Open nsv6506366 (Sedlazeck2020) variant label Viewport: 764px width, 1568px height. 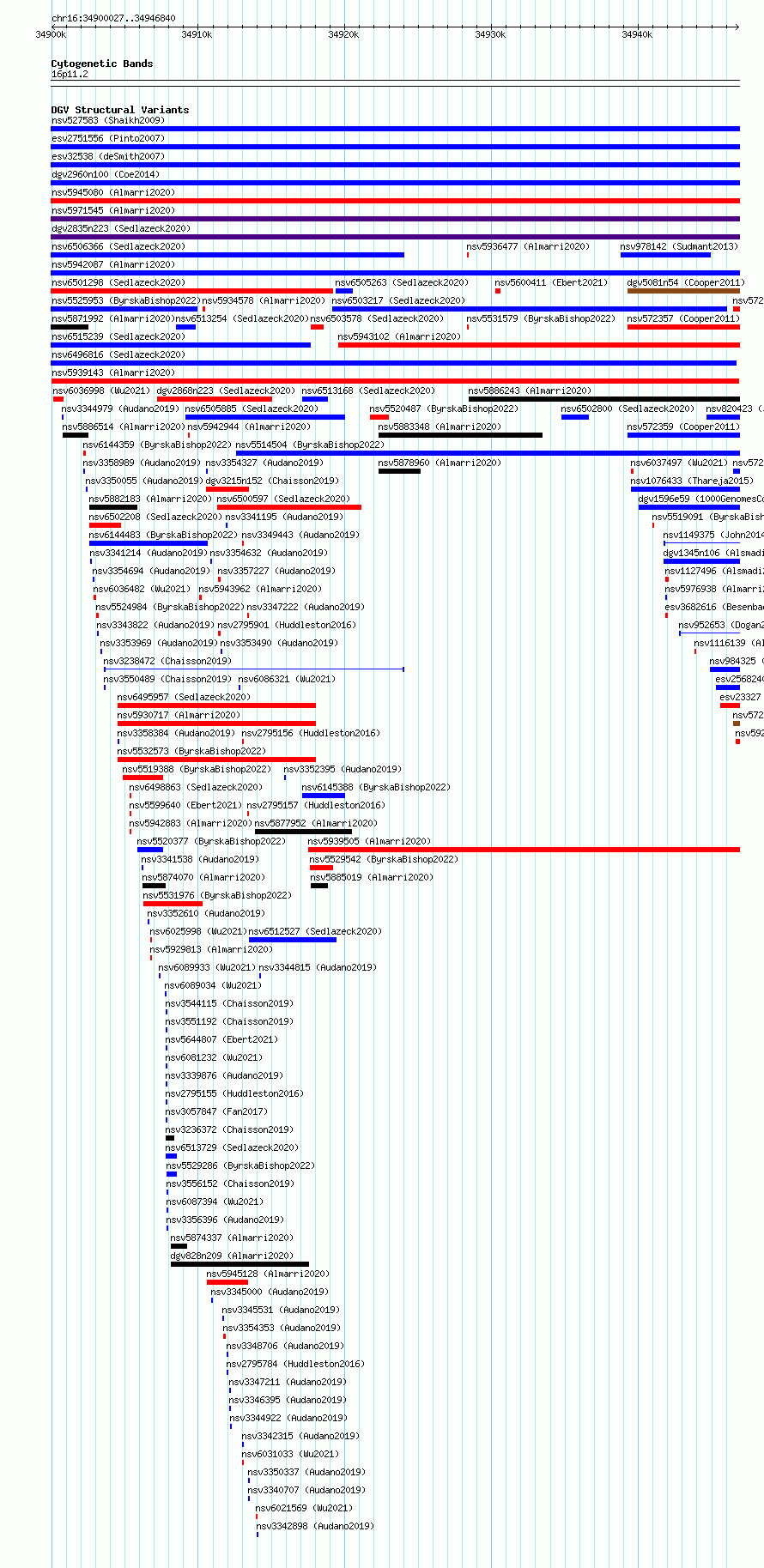tap(118, 246)
